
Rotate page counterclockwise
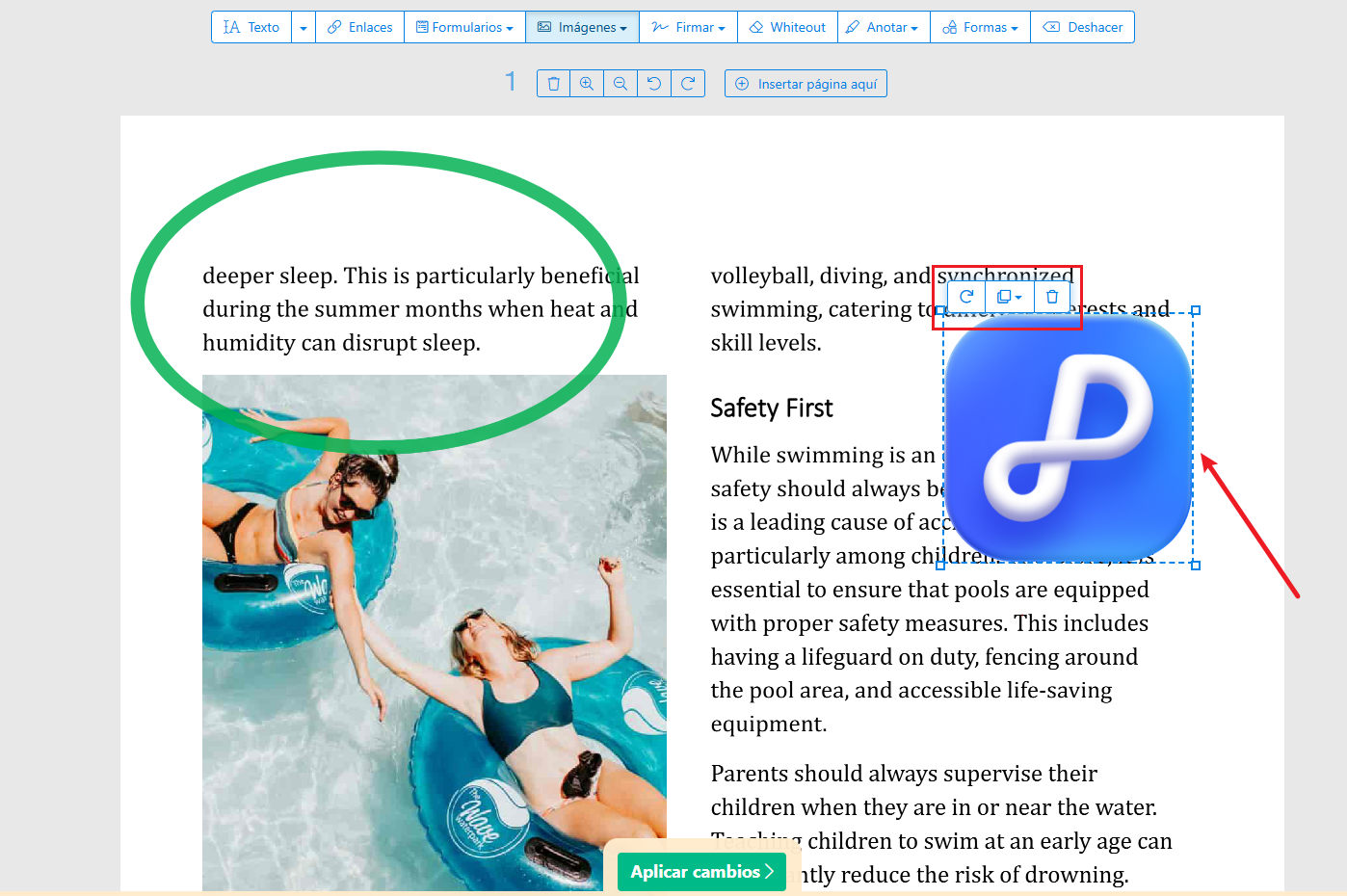(654, 84)
